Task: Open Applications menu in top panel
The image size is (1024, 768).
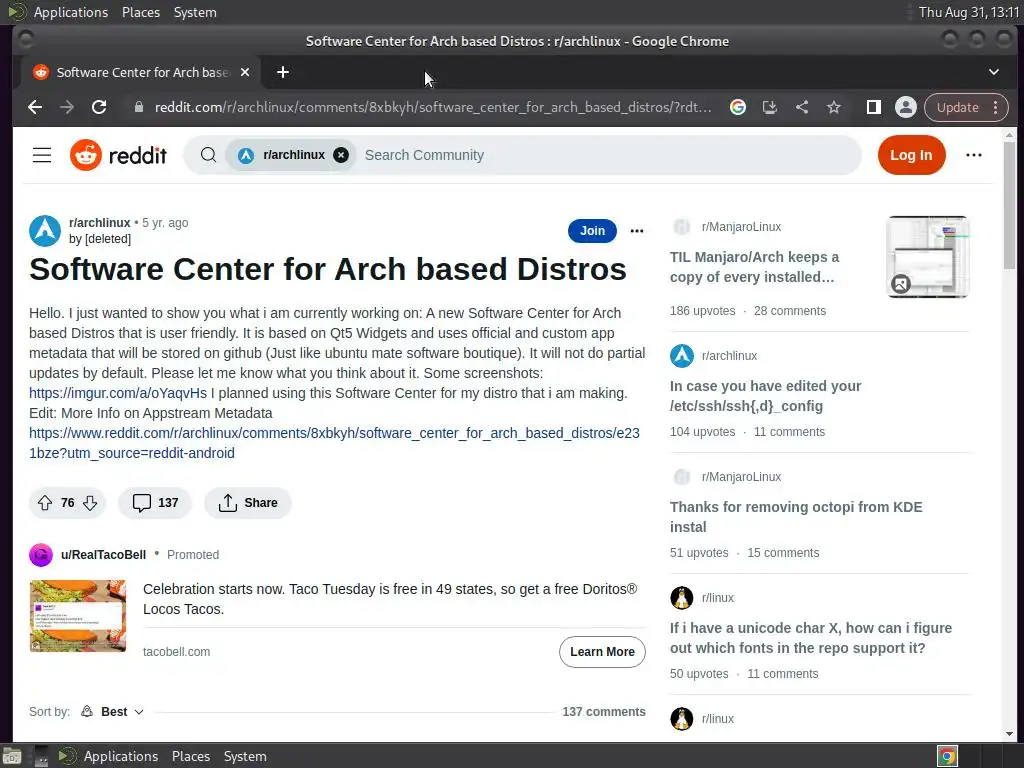Action: [71, 12]
